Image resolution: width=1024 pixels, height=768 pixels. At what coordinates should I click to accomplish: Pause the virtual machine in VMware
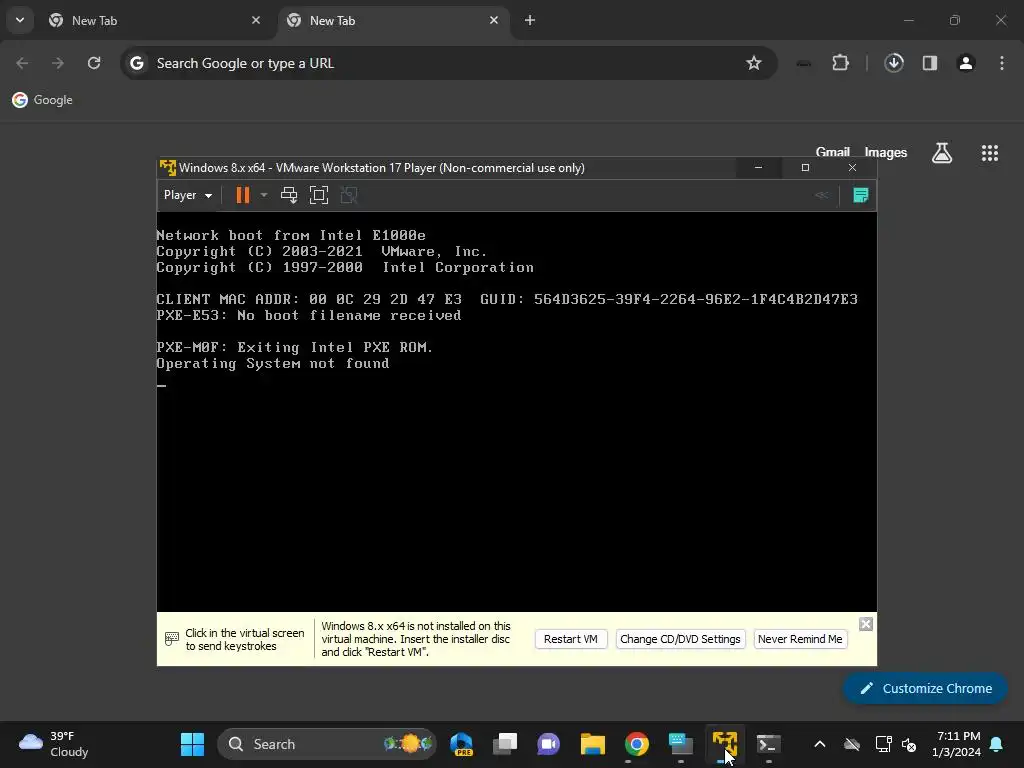tap(242, 195)
